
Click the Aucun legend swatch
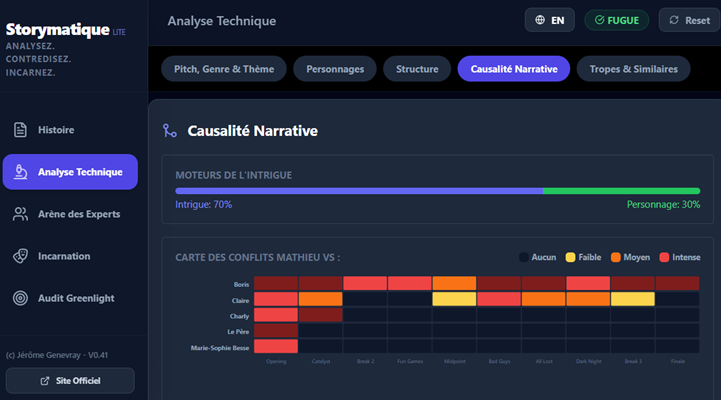pos(523,257)
